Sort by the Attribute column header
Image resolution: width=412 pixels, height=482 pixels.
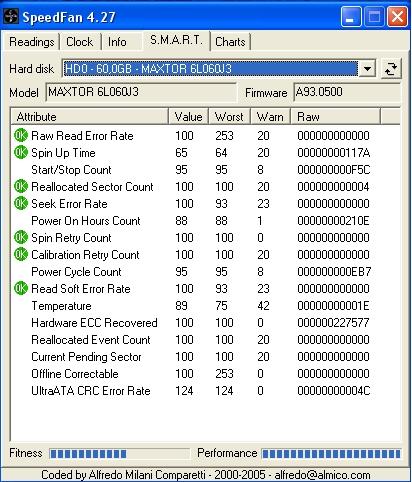[x=90, y=117]
